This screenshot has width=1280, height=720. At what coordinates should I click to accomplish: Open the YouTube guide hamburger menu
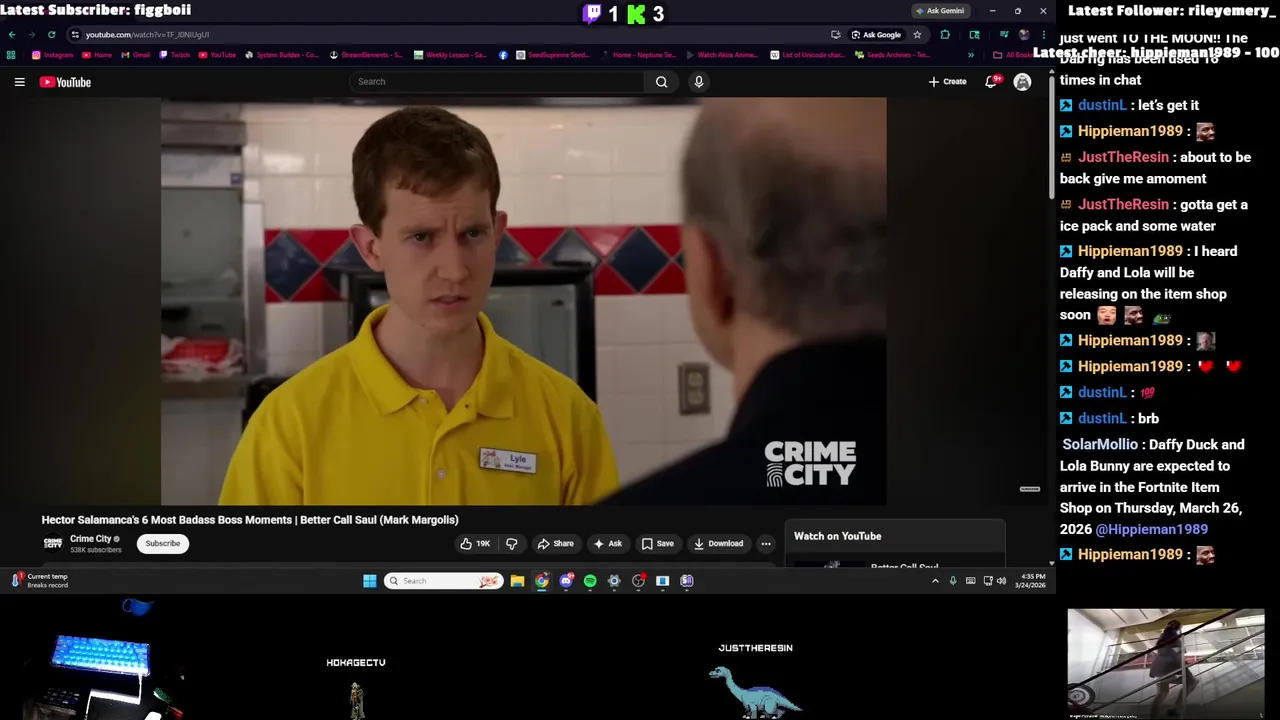coord(19,82)
